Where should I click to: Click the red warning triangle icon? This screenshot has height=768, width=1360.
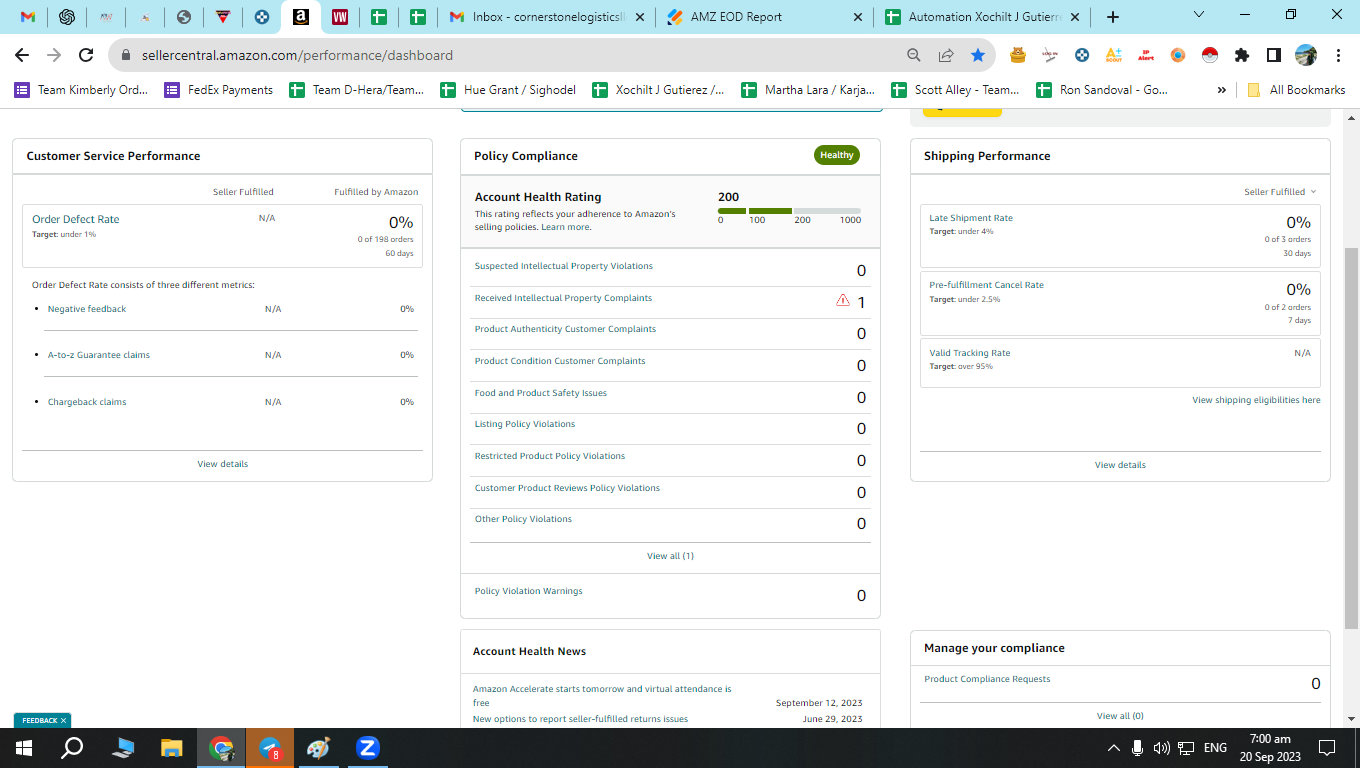tap(843, 300)
